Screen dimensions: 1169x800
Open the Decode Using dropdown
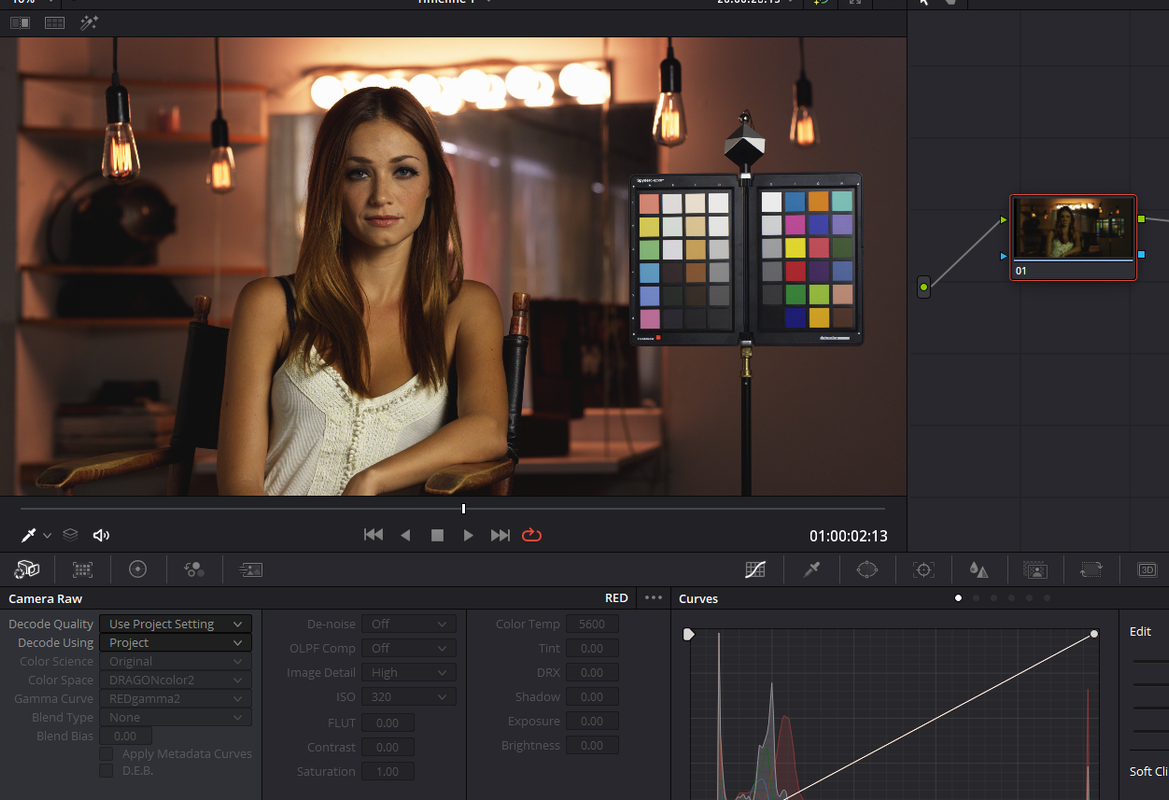[x=175, y=642]
